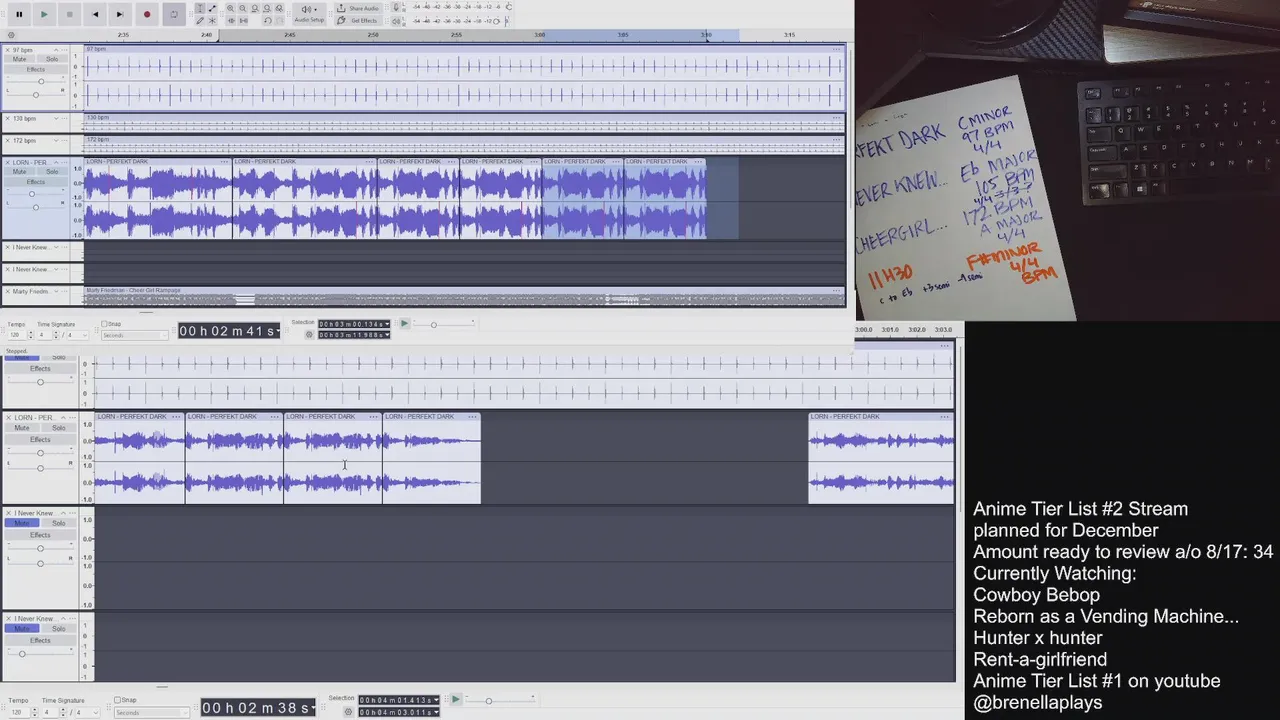Click the Silence audio selection icon
1280x720 pixels.
click(244, 20)
